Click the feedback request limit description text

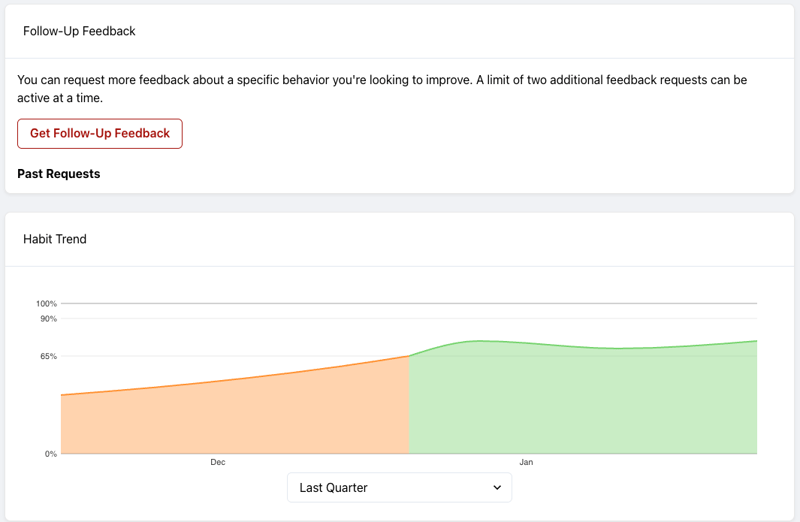[x=382, y=88]
